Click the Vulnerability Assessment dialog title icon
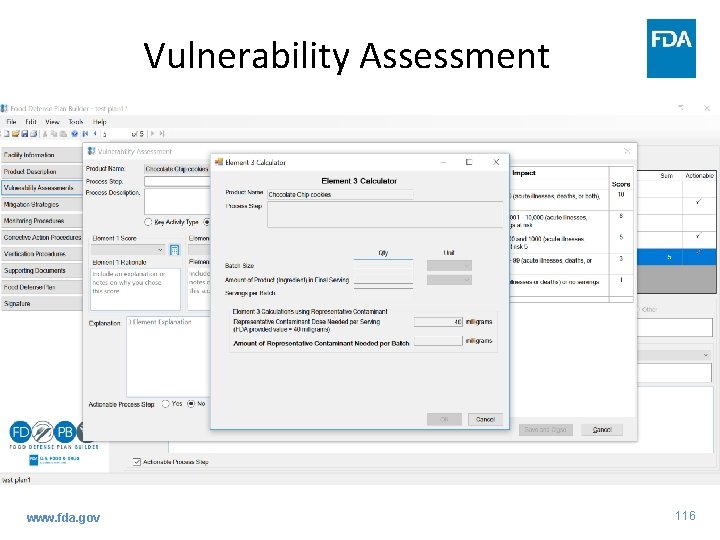This screenshot has width=720, height=540. point(91,151)
